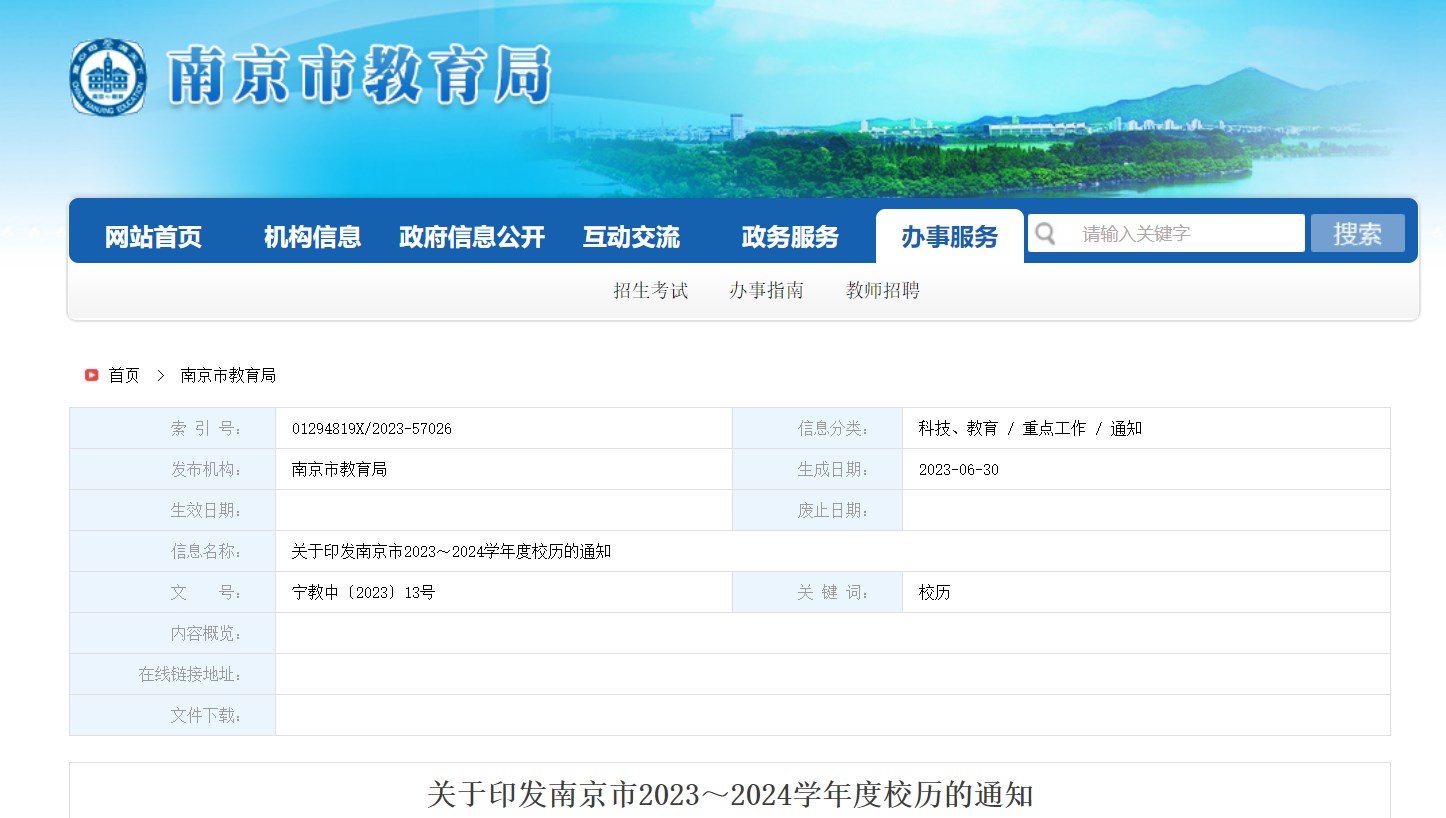Open the 网站首页 menu item
The image size is (1446, 818).
pos(153,237)
